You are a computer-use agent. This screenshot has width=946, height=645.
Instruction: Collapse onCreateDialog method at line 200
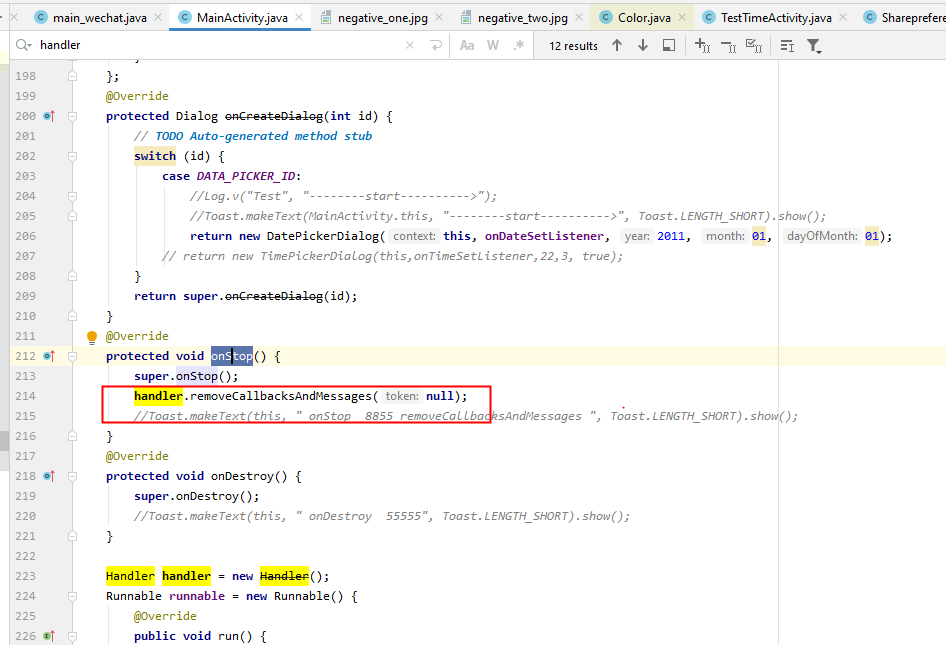click(x=72, y=116)
